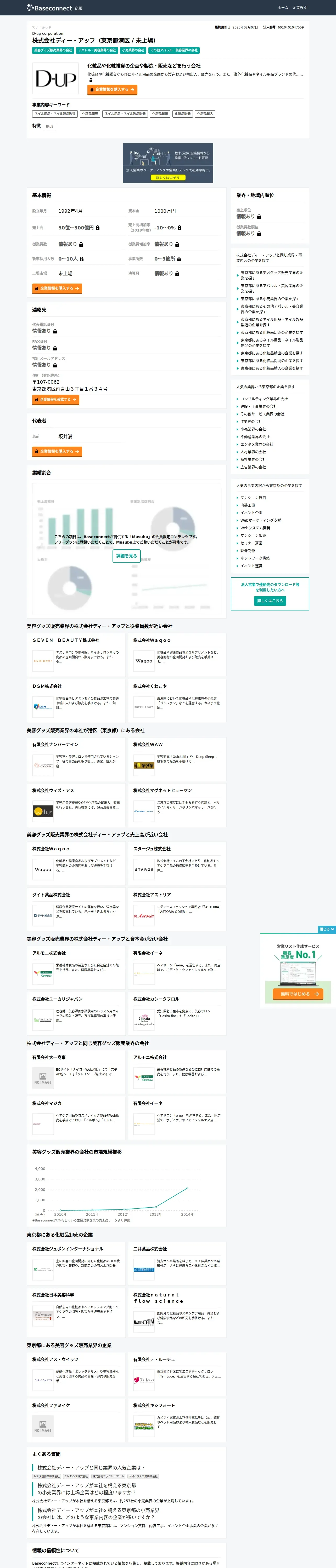Click the 化粧品輸入 keyword chip

205,114
